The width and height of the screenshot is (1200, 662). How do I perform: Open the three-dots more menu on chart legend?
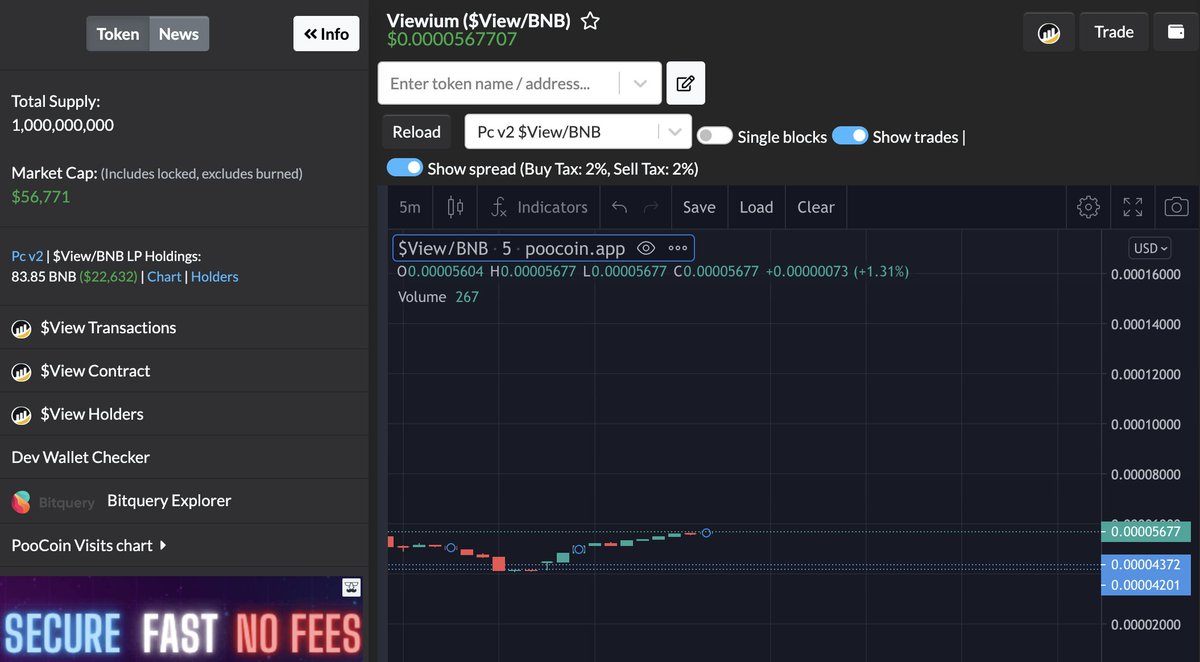678,248
